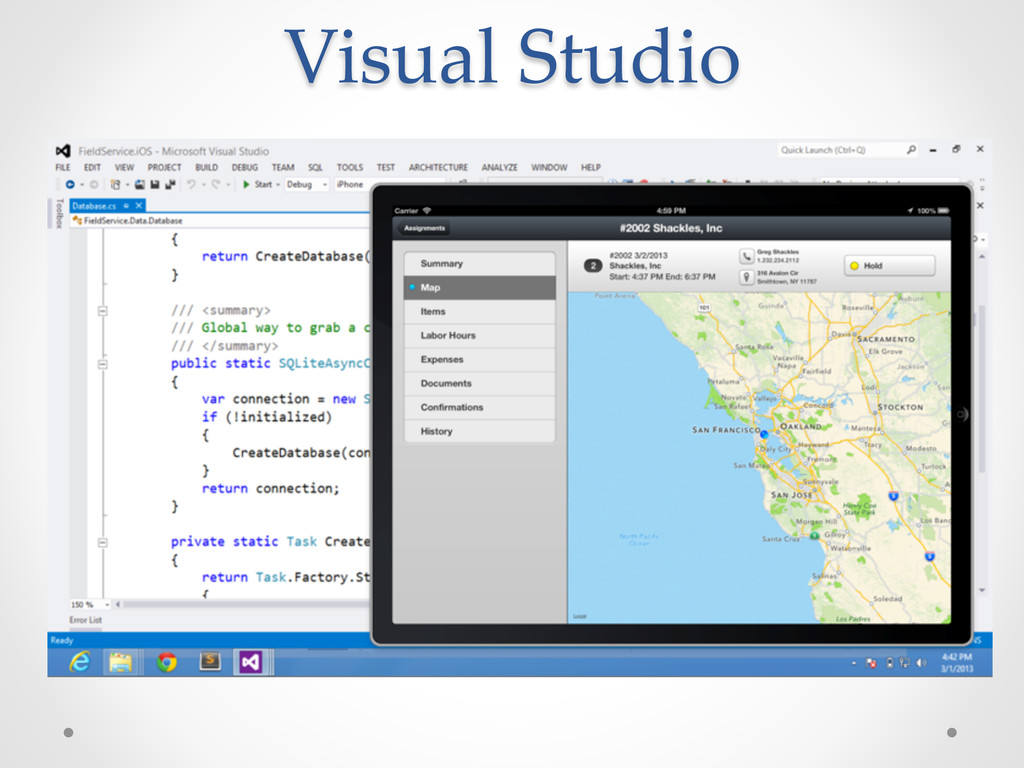
Task: Open the iPhone target platform dropdown
Action: pyautogui.click(x=391, y=185)
